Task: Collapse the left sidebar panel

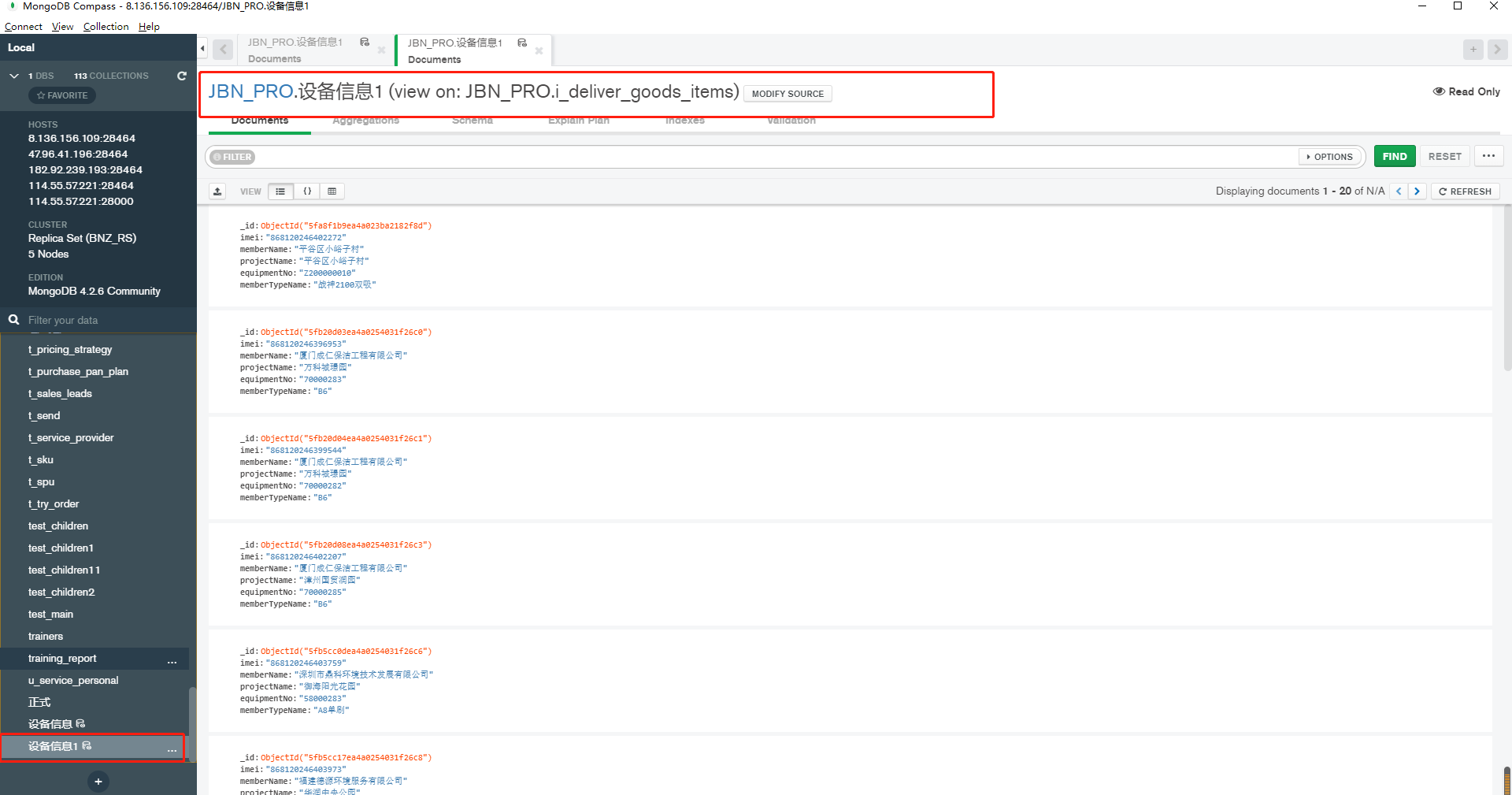Action: click(x=202, y=49)
